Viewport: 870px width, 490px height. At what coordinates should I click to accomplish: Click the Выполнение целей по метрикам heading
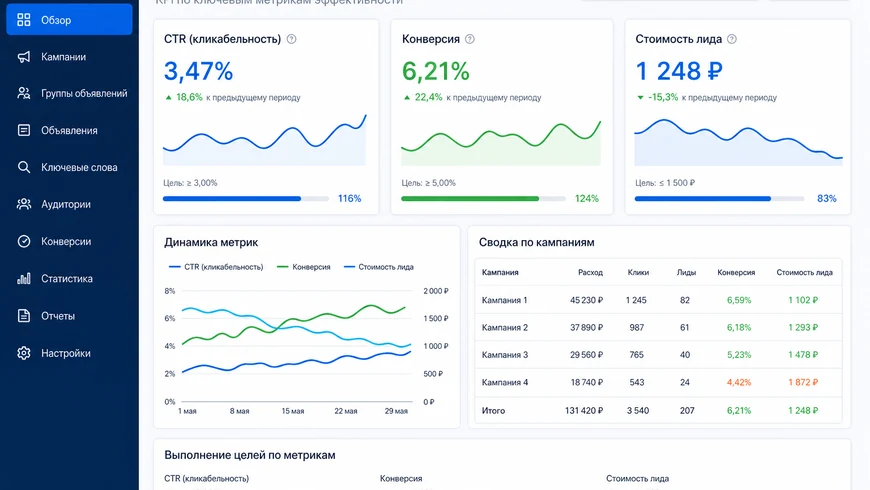point(250,455)
